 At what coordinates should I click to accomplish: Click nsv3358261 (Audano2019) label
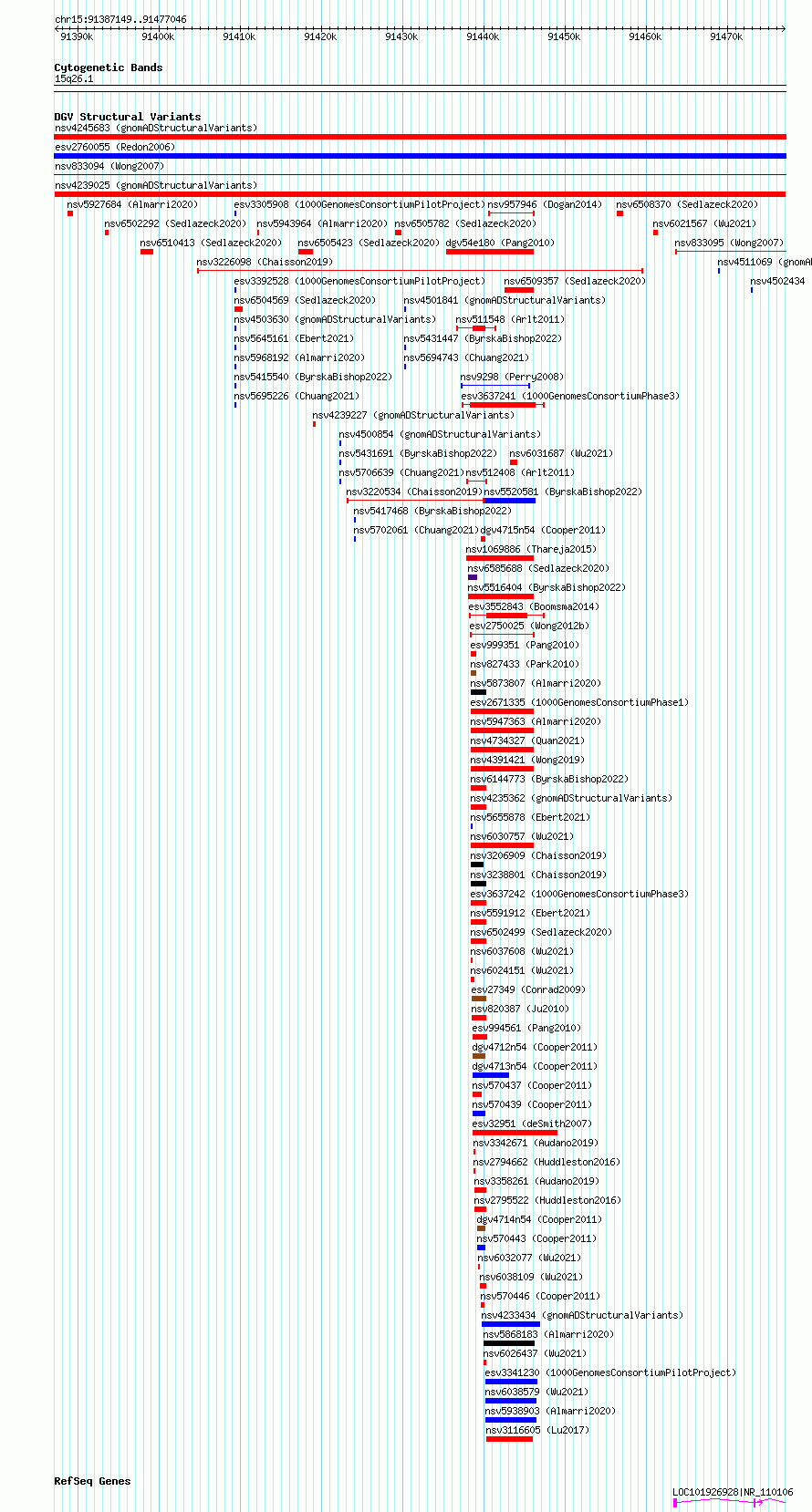coord(536,1181)
